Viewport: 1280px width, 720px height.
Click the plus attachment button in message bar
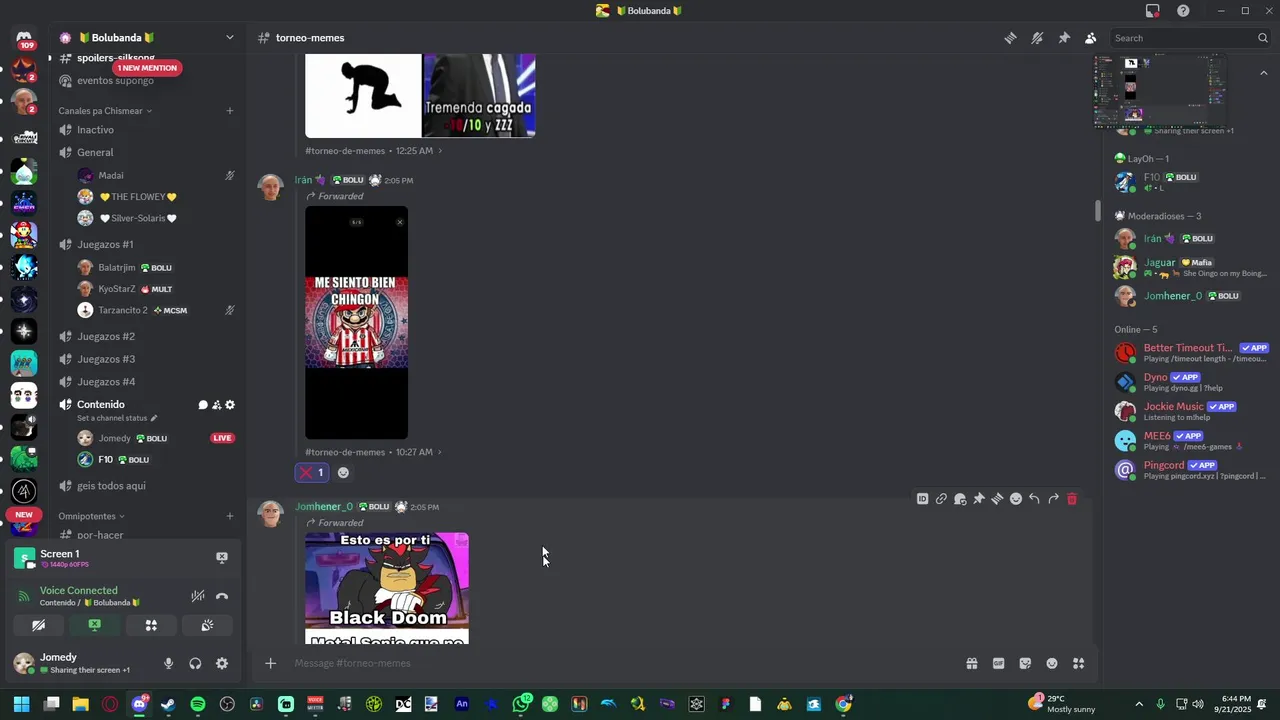click(270, 663)
